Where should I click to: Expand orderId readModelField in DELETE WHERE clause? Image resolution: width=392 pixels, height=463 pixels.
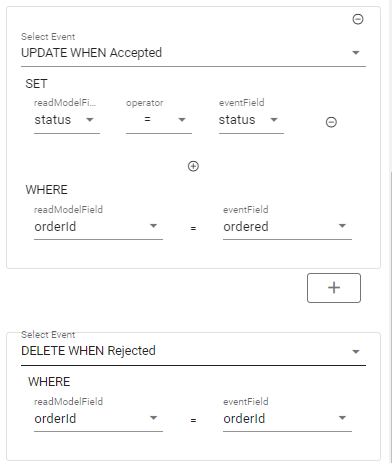click(98, 419)
